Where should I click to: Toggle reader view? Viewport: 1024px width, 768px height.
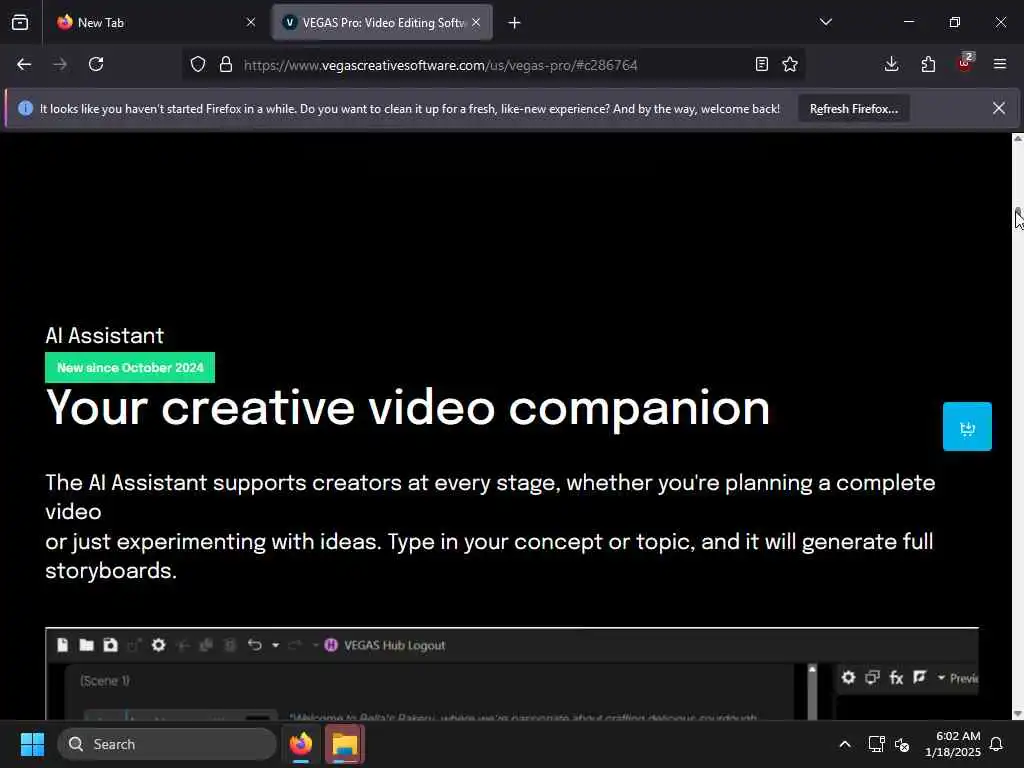pyautogui.click(x=761, y=64)
